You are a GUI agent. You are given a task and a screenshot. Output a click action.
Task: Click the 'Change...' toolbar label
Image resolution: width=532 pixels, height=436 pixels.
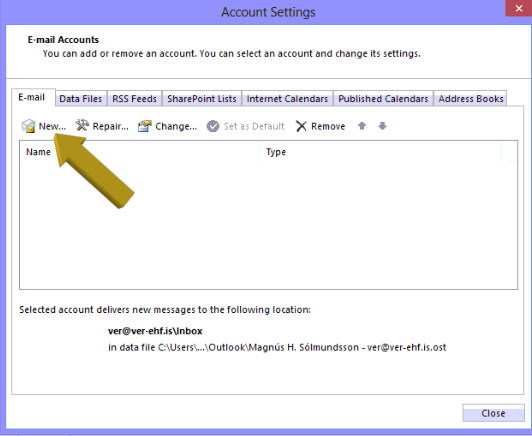point(176,126)
